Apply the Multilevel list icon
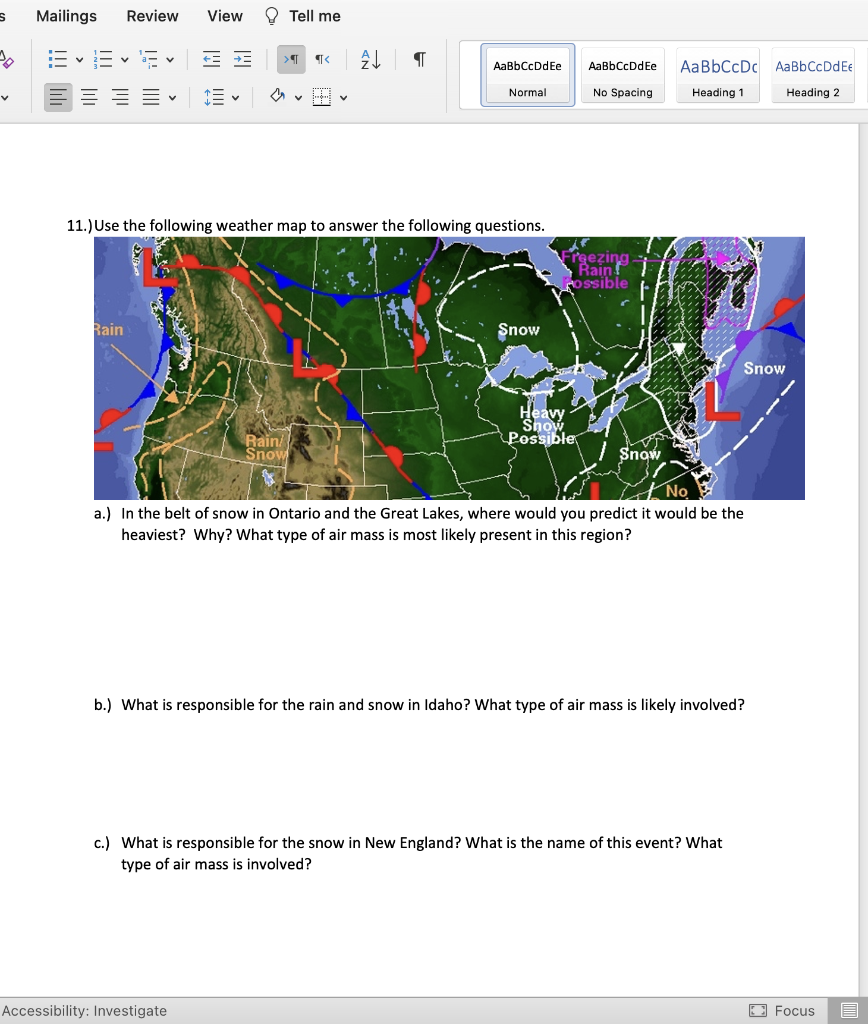Screen dimensions: 868x1024 [x=145, y=58]
